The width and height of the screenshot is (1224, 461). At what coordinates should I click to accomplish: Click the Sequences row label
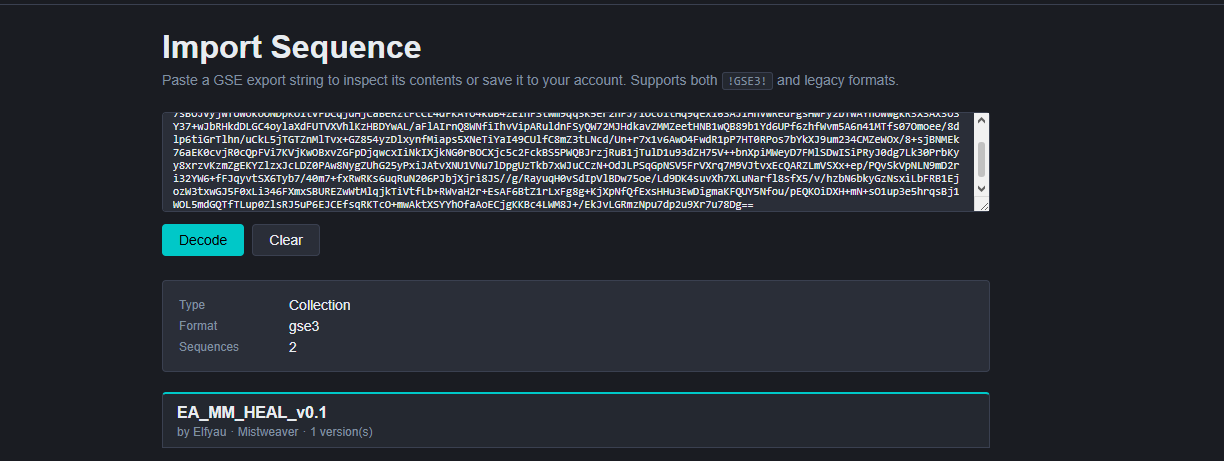[x=209, y=347]
